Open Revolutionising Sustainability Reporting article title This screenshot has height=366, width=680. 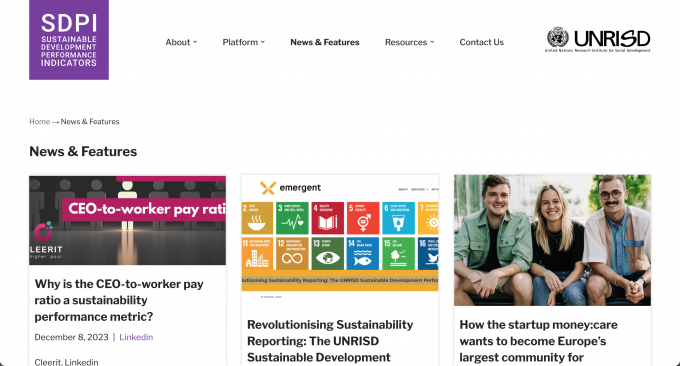[330, 341]
